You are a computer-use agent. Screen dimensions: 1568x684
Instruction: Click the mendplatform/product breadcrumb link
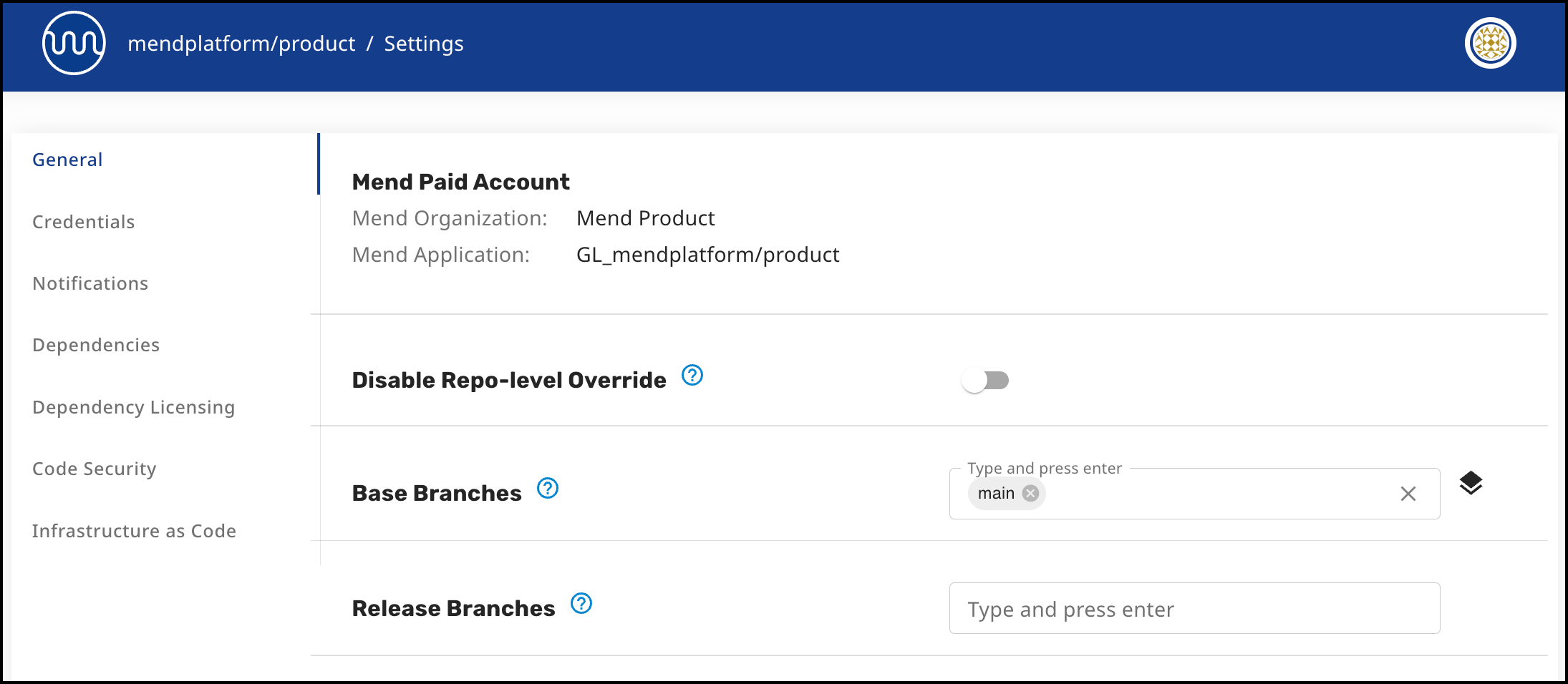click(241, 44)
